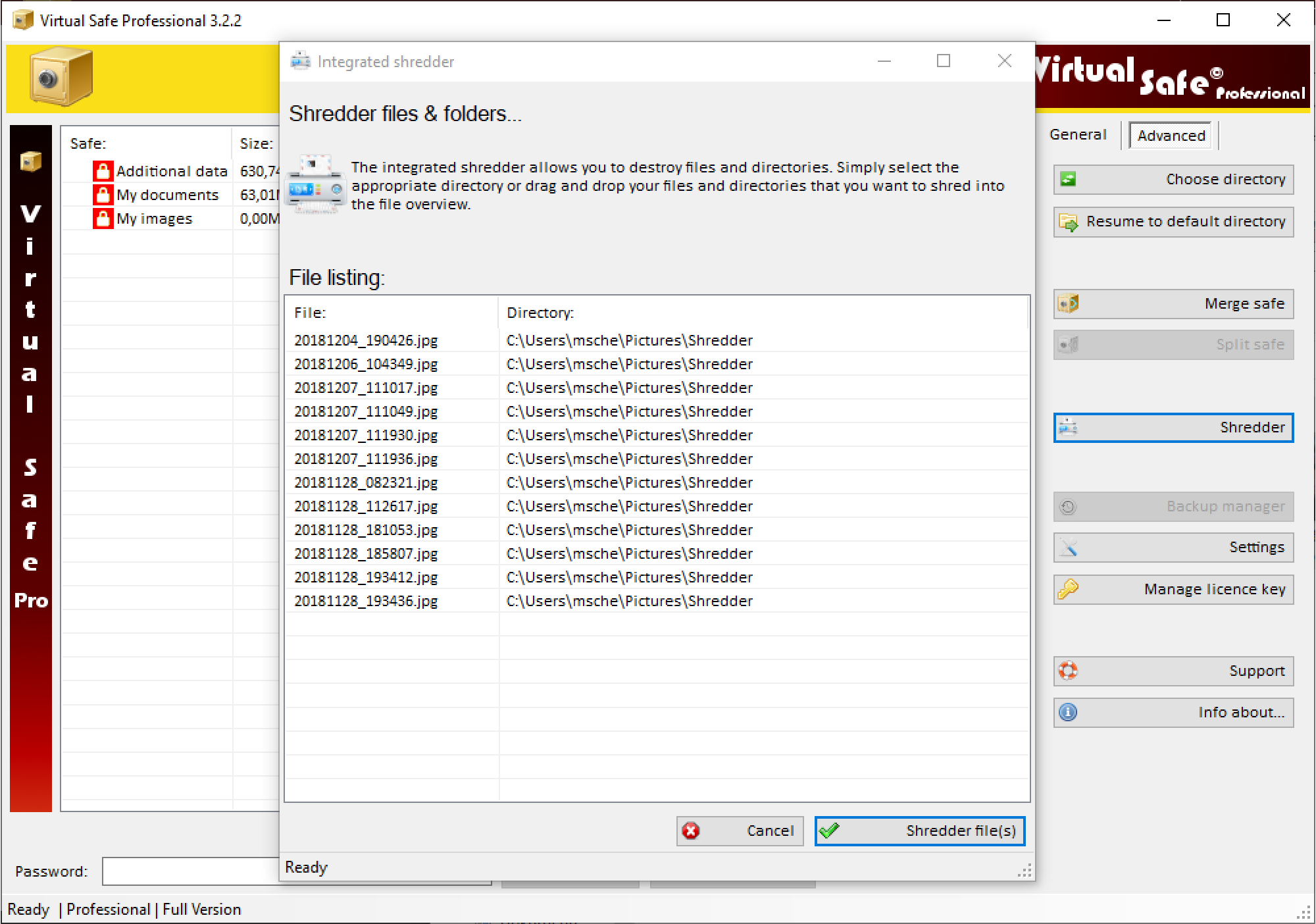Select file 20181207_111017.jpg
The image size is (1316, 924).
pyautogui.click(x=366, y=388)
